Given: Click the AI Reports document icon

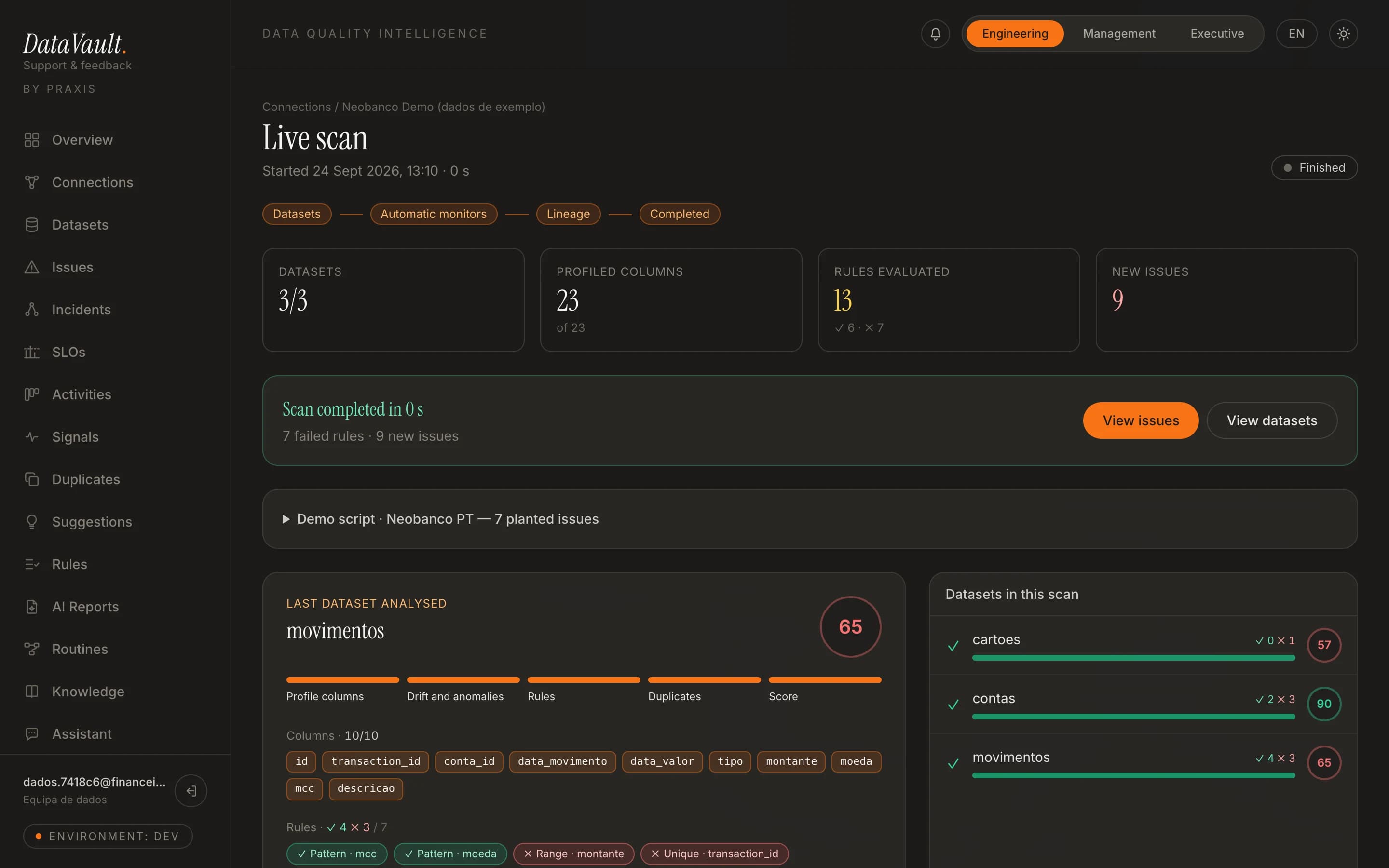Looking at the screenshot, I should point(31,608).
